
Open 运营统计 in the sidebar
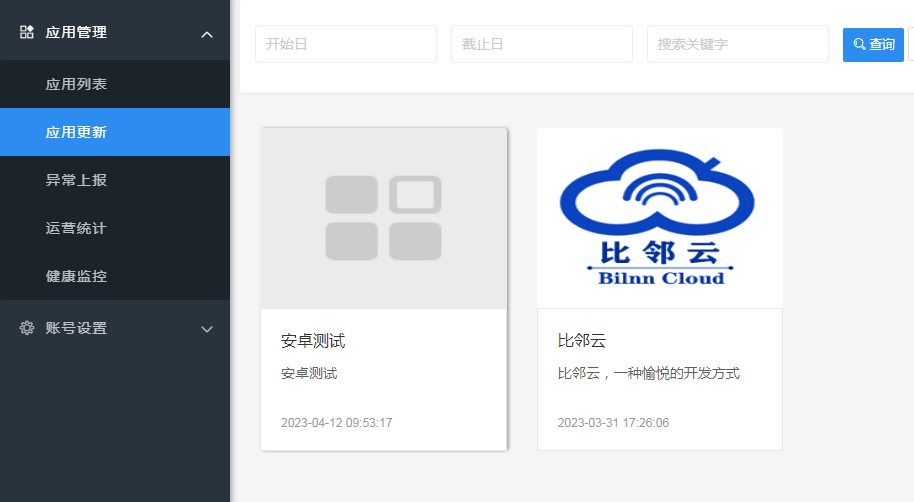(115, 228)
